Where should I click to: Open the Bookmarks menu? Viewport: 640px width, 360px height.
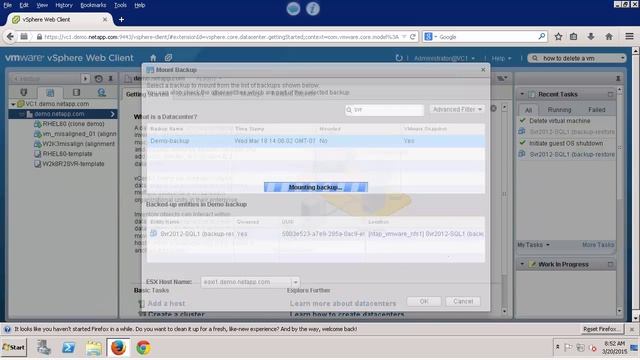click(x=93, y=5)
